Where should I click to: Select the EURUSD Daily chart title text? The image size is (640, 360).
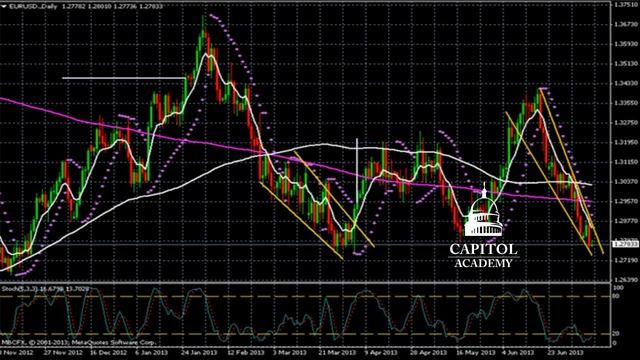33,6
